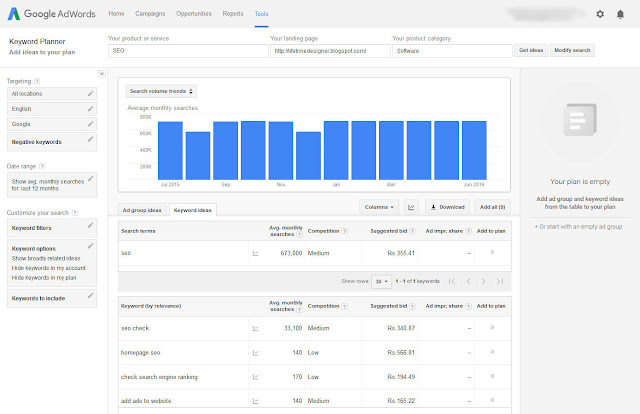The width and height of the screenshot is (640, 414).
Task: Open the Opportunities menu
Action: click(x=194, y=13)
